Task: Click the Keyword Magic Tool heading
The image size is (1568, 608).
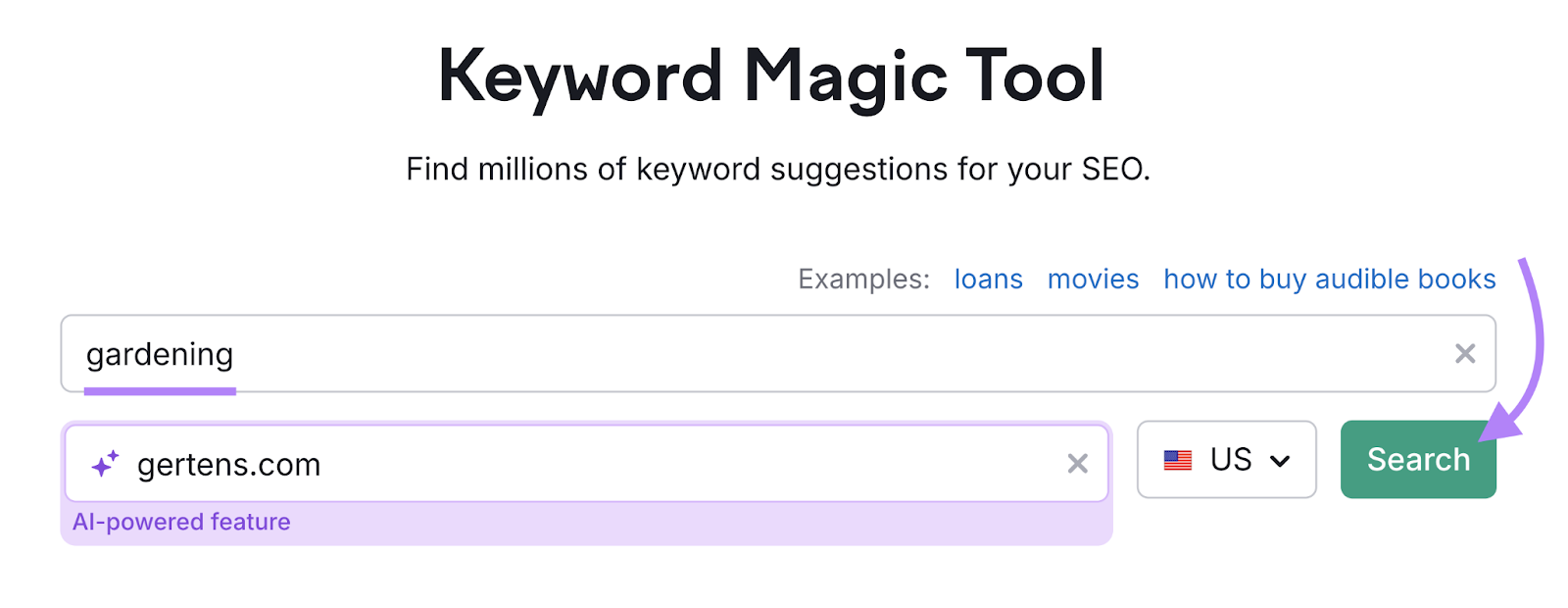Action: [773, 74]
